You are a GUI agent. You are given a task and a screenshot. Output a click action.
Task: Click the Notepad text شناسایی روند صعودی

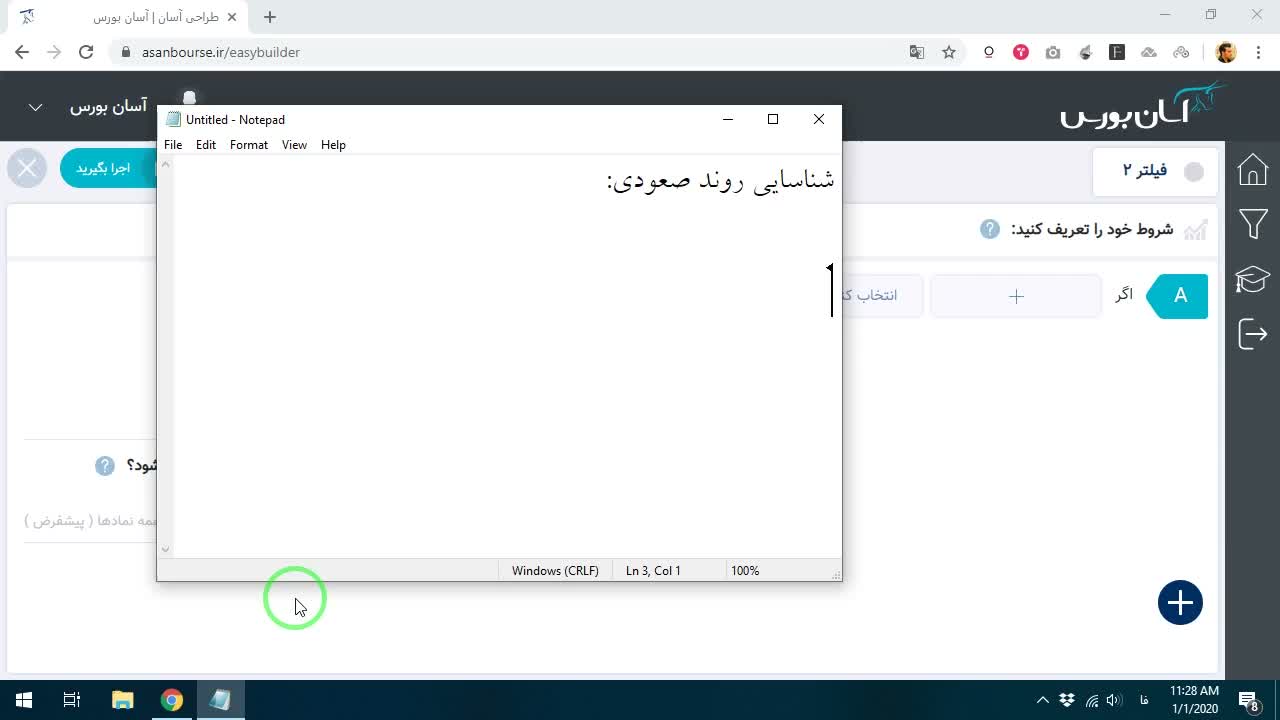[x=720, y=180]
